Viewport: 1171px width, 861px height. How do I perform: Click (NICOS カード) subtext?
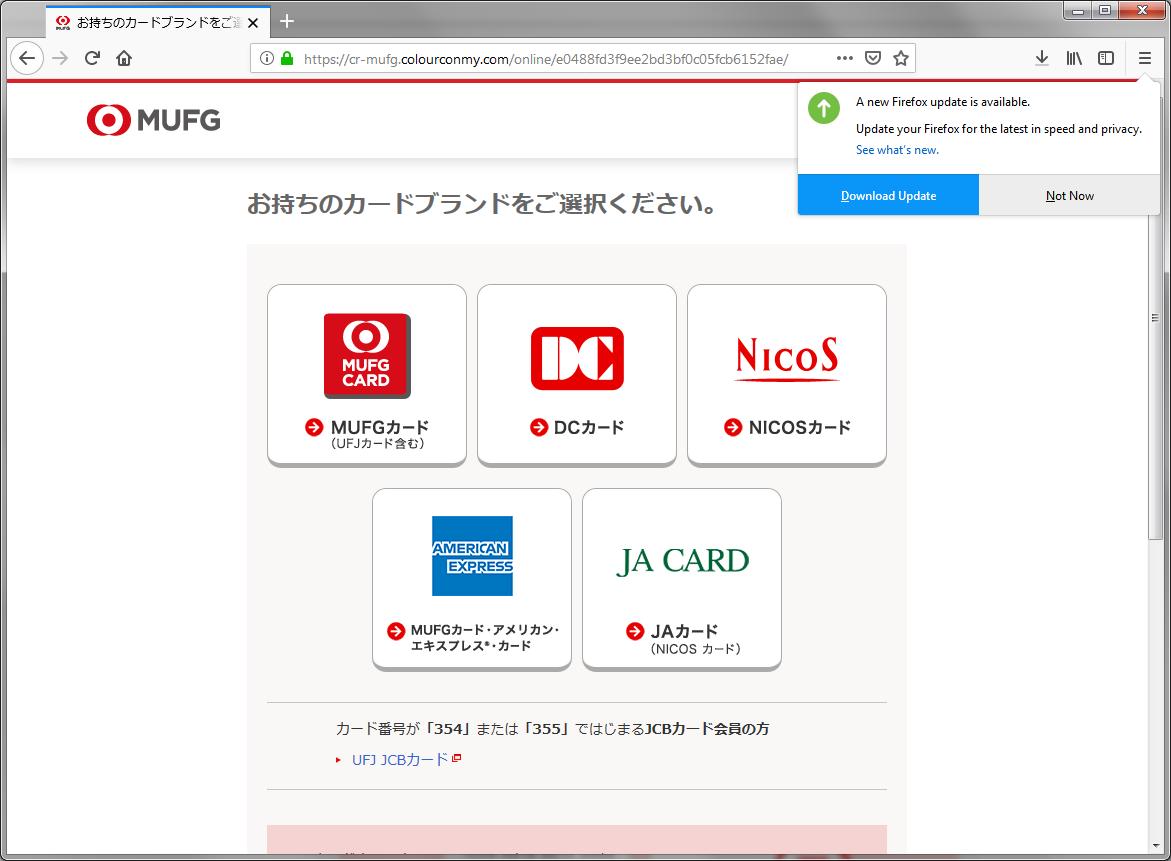(695, 649)
